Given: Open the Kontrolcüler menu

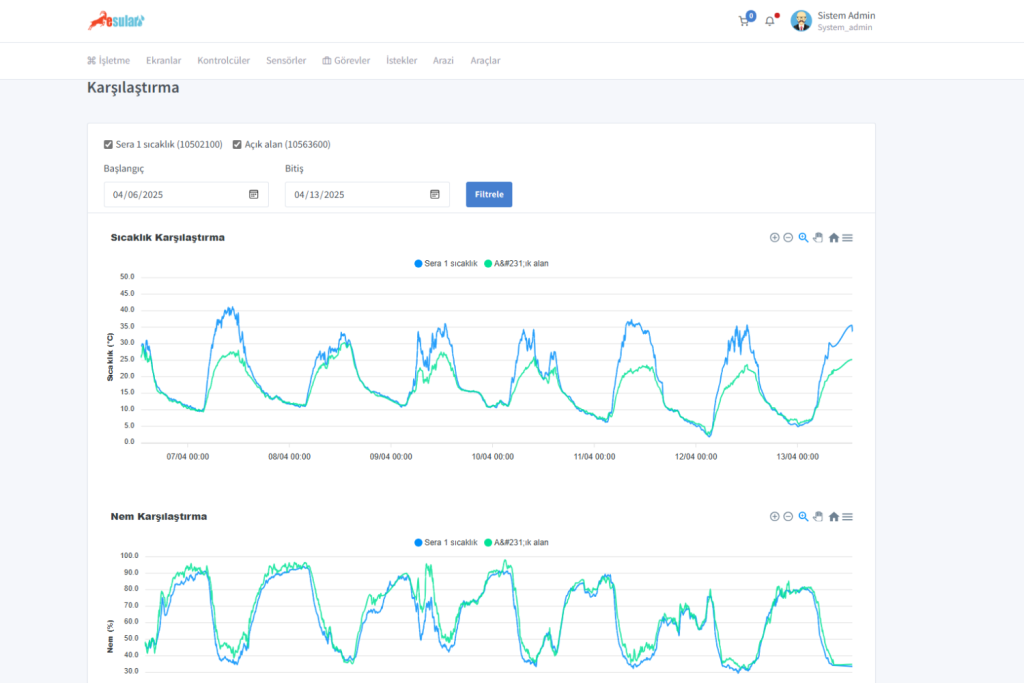Looking at the screenshot, I should tap(224, 61).
